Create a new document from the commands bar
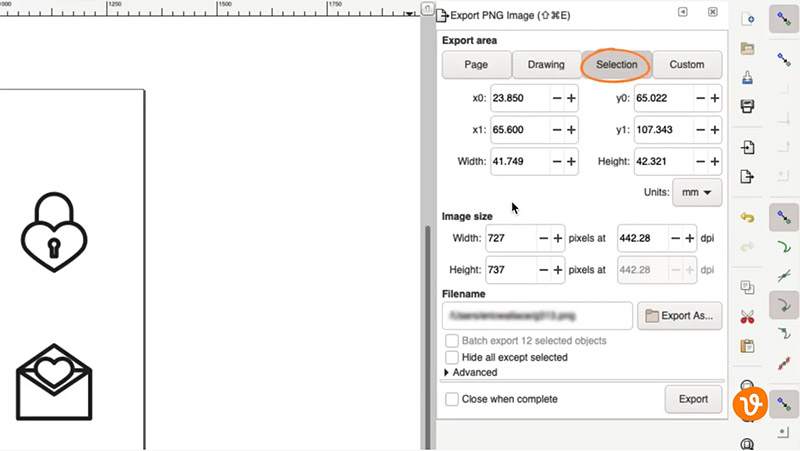Image resolution: width=800 pixels, height=451 pixels. coord(747,19)
